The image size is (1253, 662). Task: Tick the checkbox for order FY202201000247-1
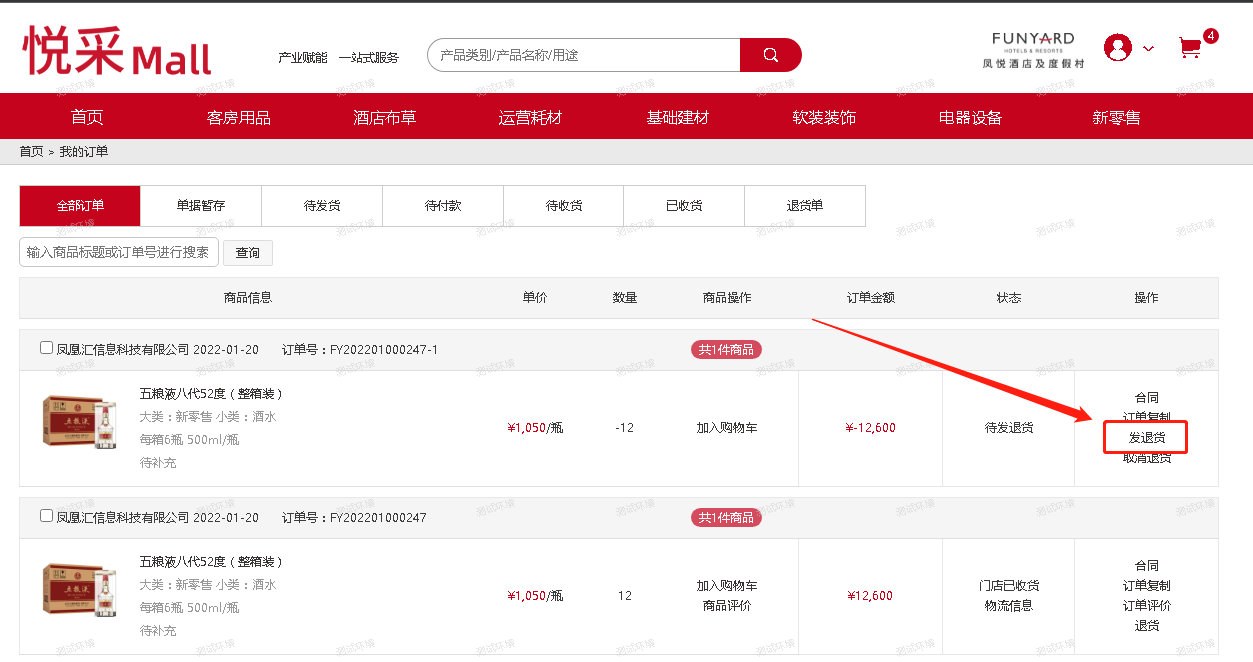pyautogui.click(x=46, y=348)
